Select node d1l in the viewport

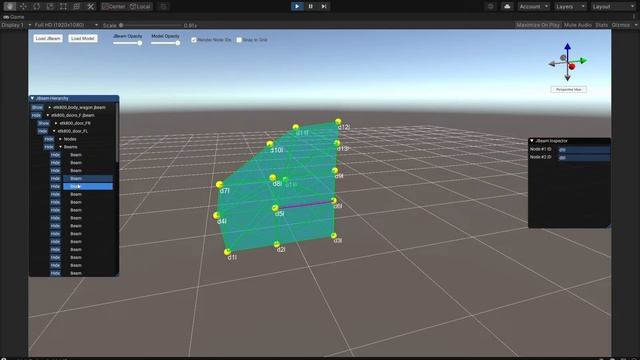point(227,252)
